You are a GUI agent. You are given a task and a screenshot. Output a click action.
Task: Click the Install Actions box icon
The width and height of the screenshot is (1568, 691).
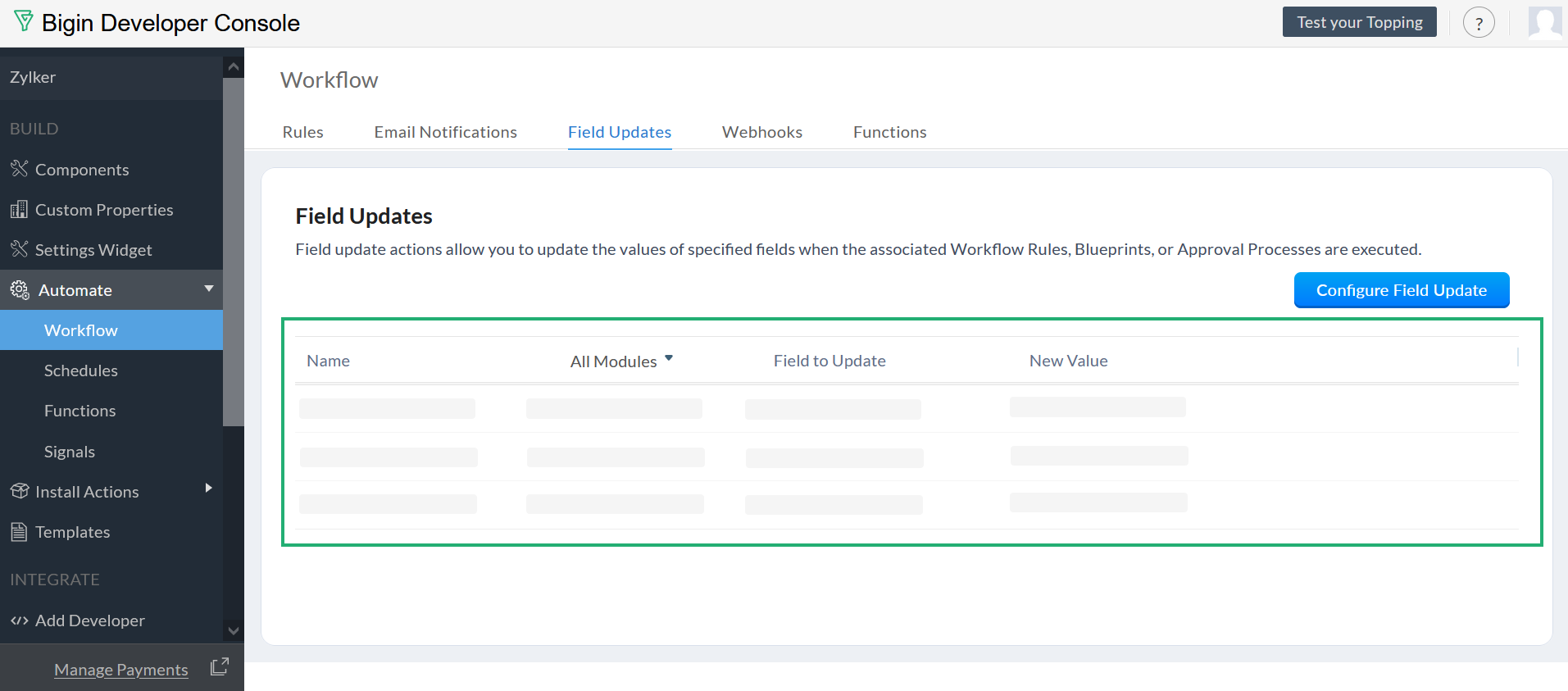tap(19, 491)
